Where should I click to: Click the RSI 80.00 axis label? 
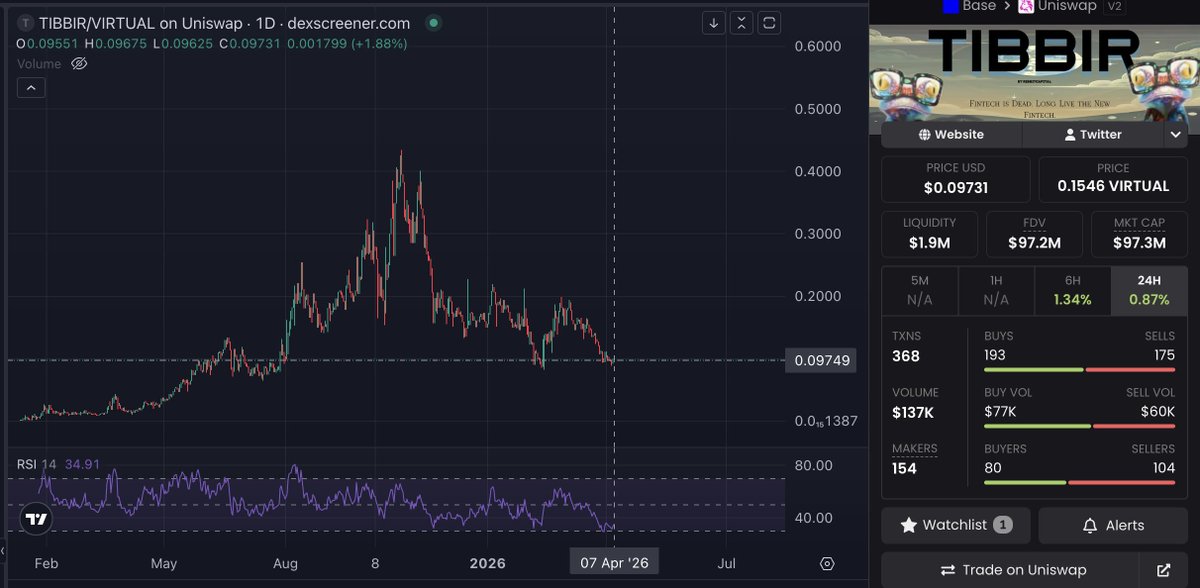pyautogui.click(x=813, y=465)
